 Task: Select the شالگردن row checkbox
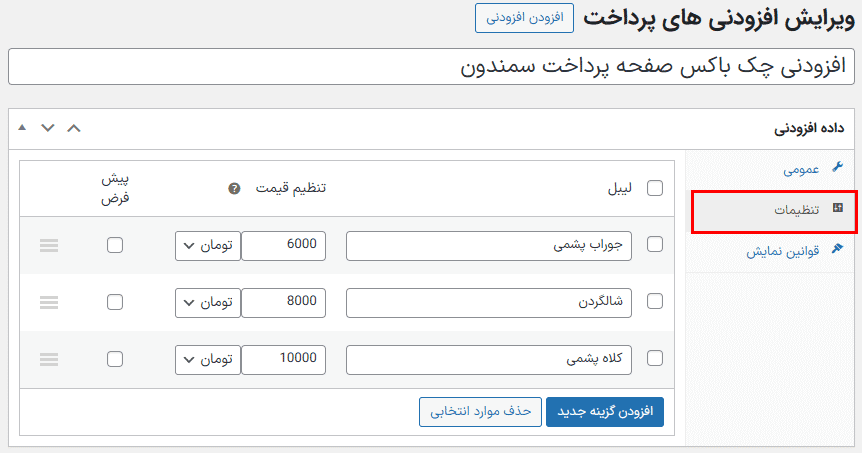click(655, 301)
